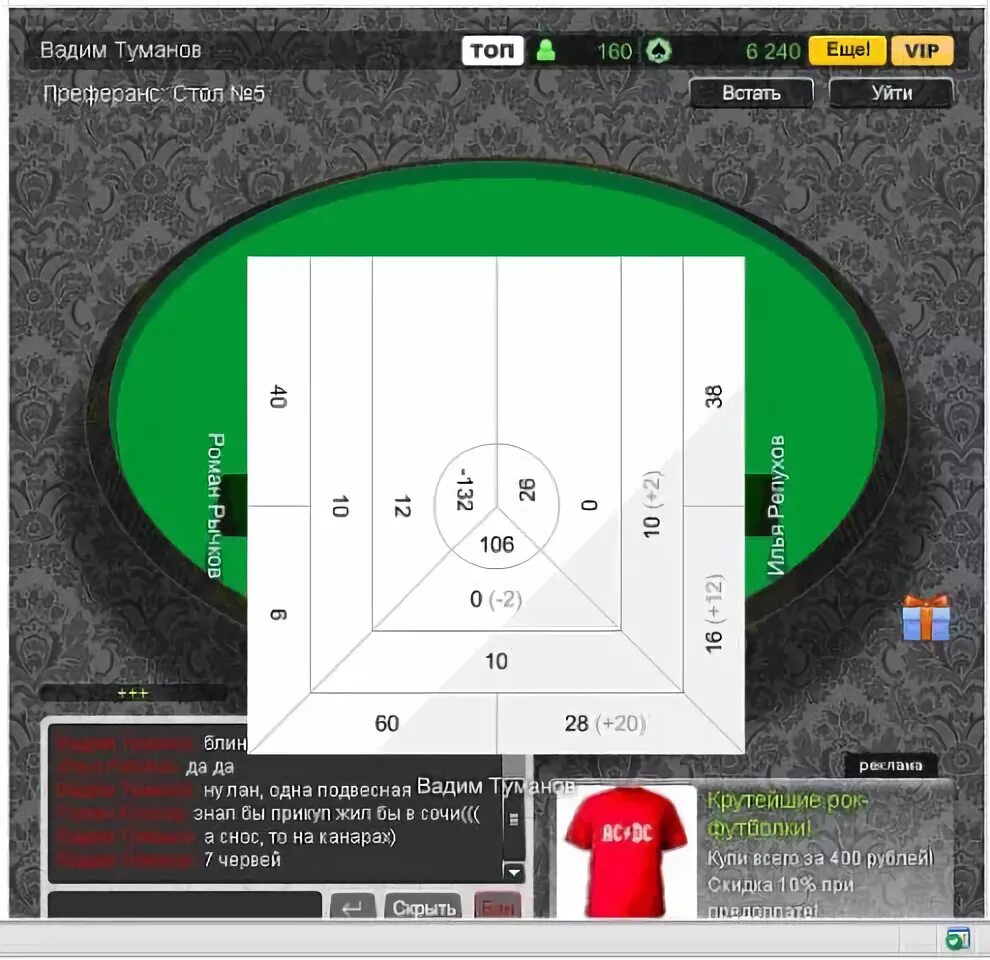Viewport: 990px width, 960px height.
Task: Click the 26 score in center circle
Action: 527,489
